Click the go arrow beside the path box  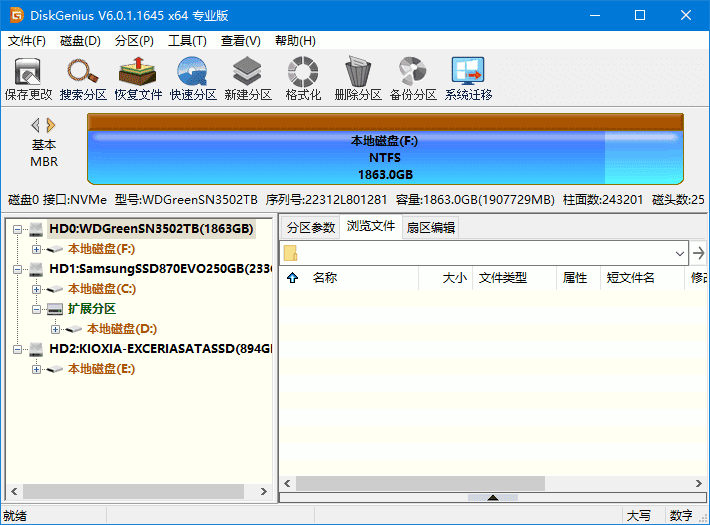699,253
